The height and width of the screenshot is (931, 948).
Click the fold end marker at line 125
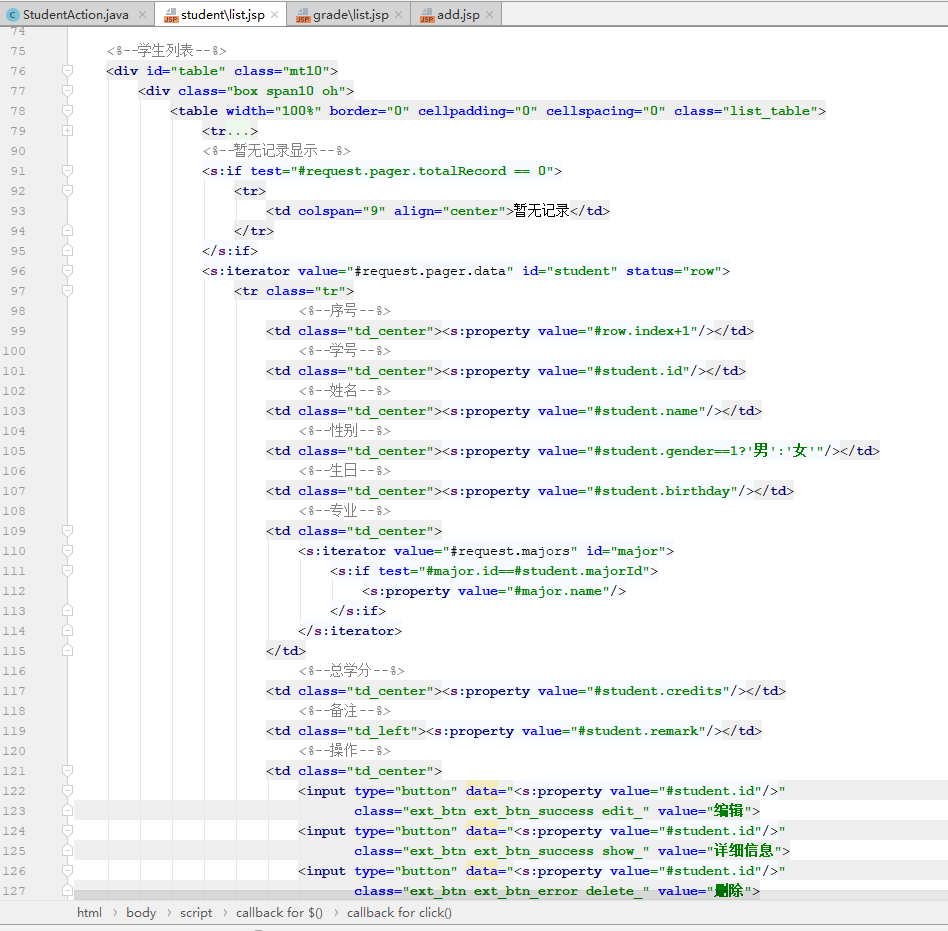[68, 851]
